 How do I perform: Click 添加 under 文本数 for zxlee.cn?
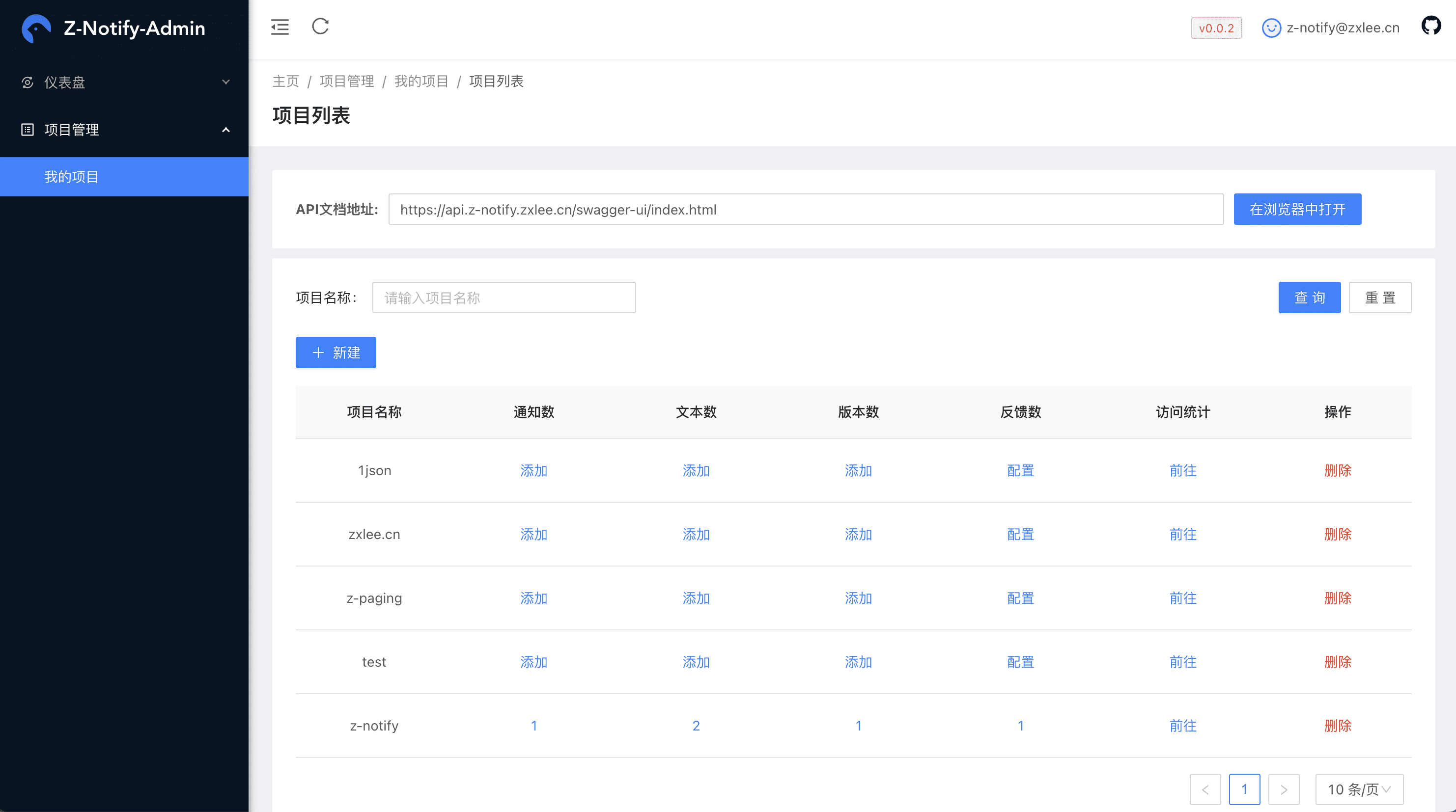(696, 535)
